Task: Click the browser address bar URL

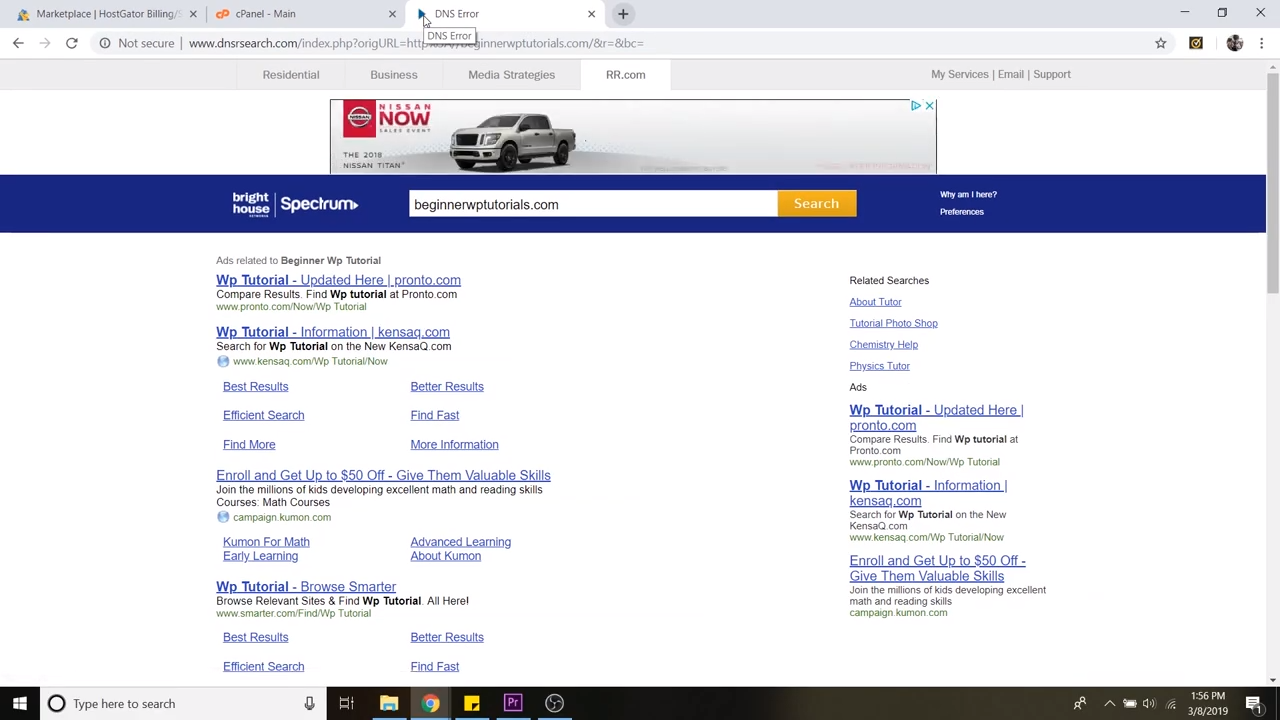Action: pos(416,43)
